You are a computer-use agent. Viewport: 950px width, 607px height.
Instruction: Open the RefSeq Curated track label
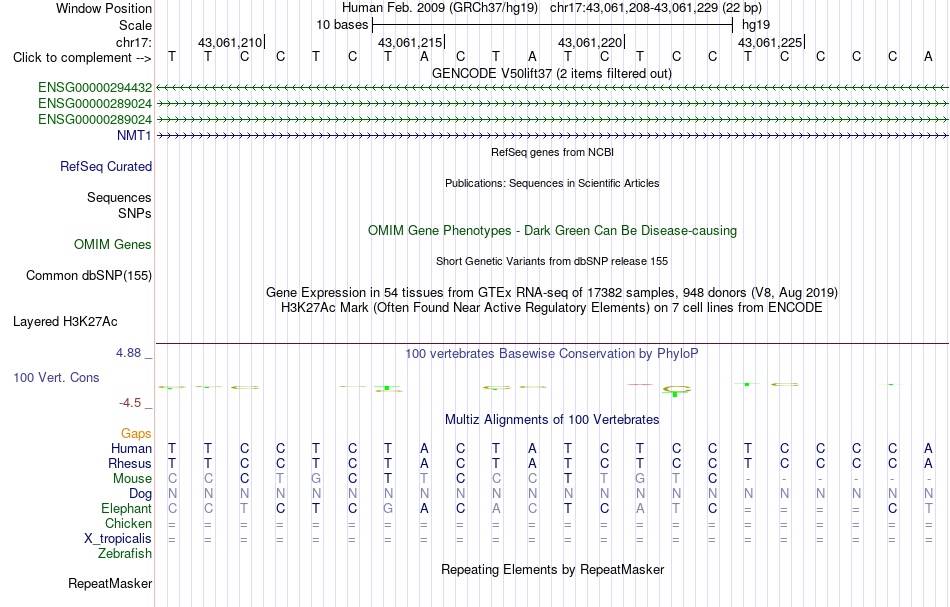(x=106, y=167)
